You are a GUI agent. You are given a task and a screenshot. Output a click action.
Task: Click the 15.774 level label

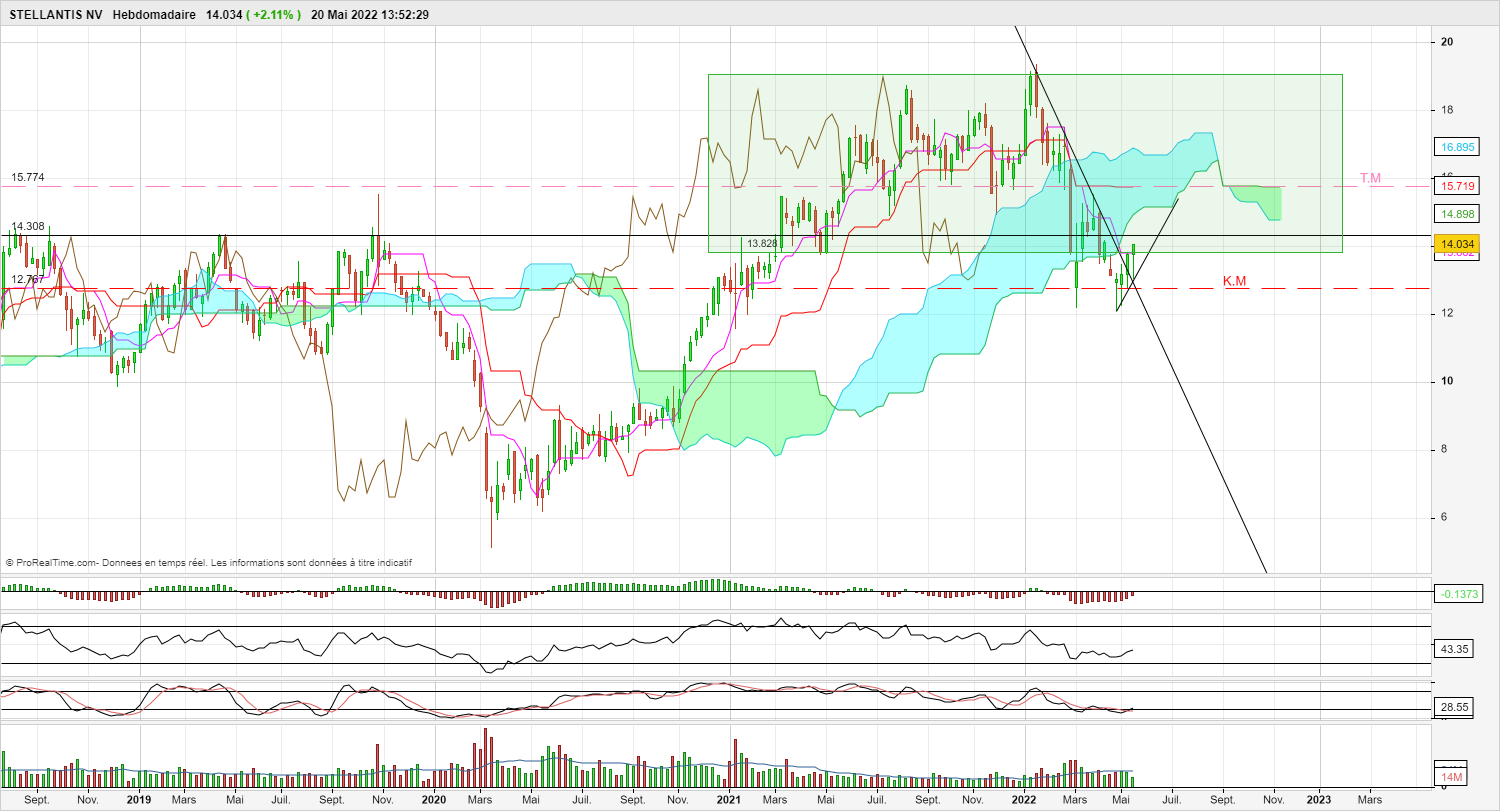click(x=28, y=177)
